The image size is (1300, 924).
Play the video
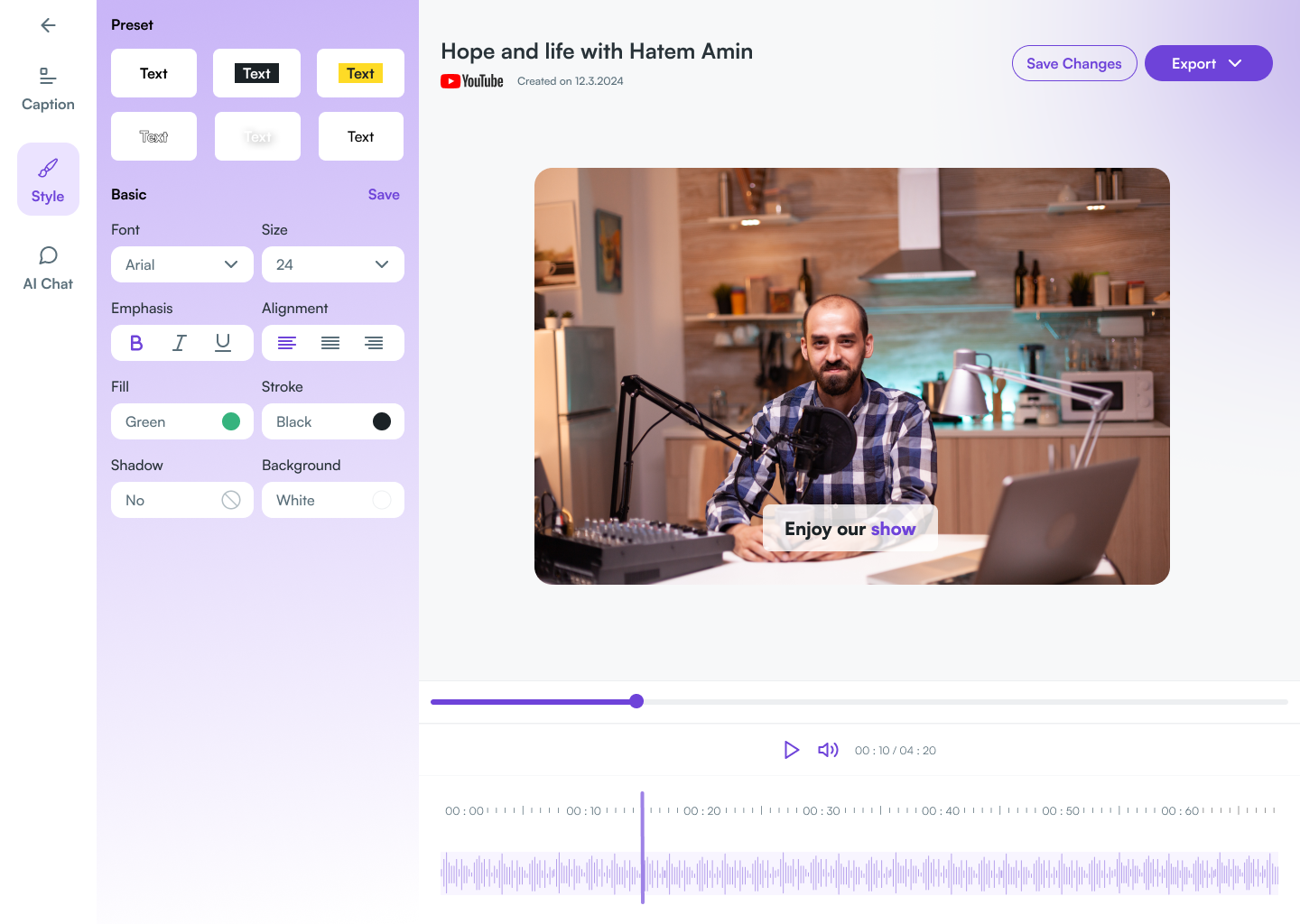coord(792,750)
